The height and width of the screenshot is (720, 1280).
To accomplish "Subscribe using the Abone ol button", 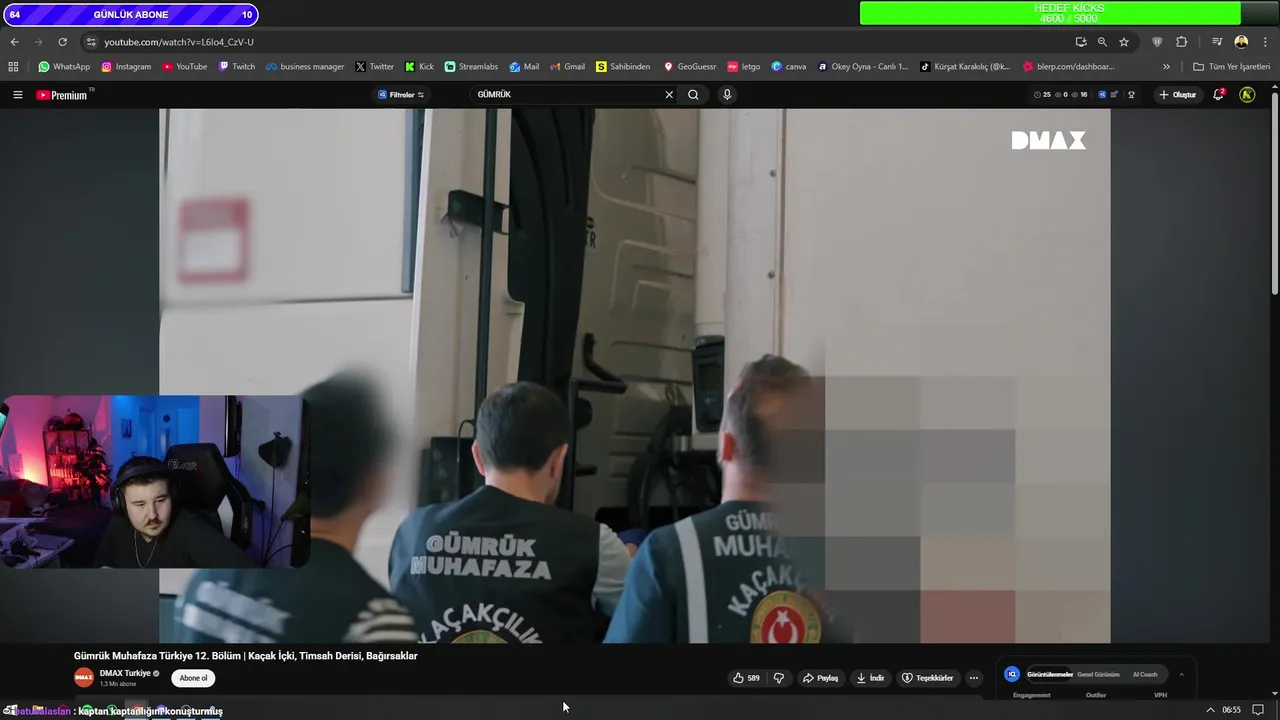I will click(x=193, y=678).
